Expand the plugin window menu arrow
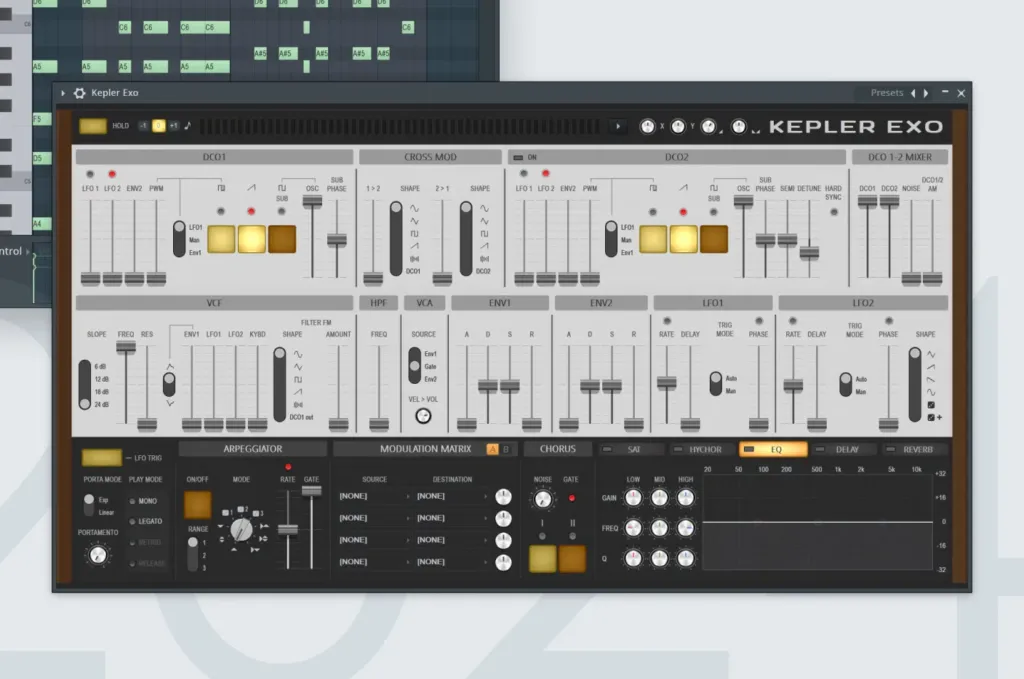 64,93
